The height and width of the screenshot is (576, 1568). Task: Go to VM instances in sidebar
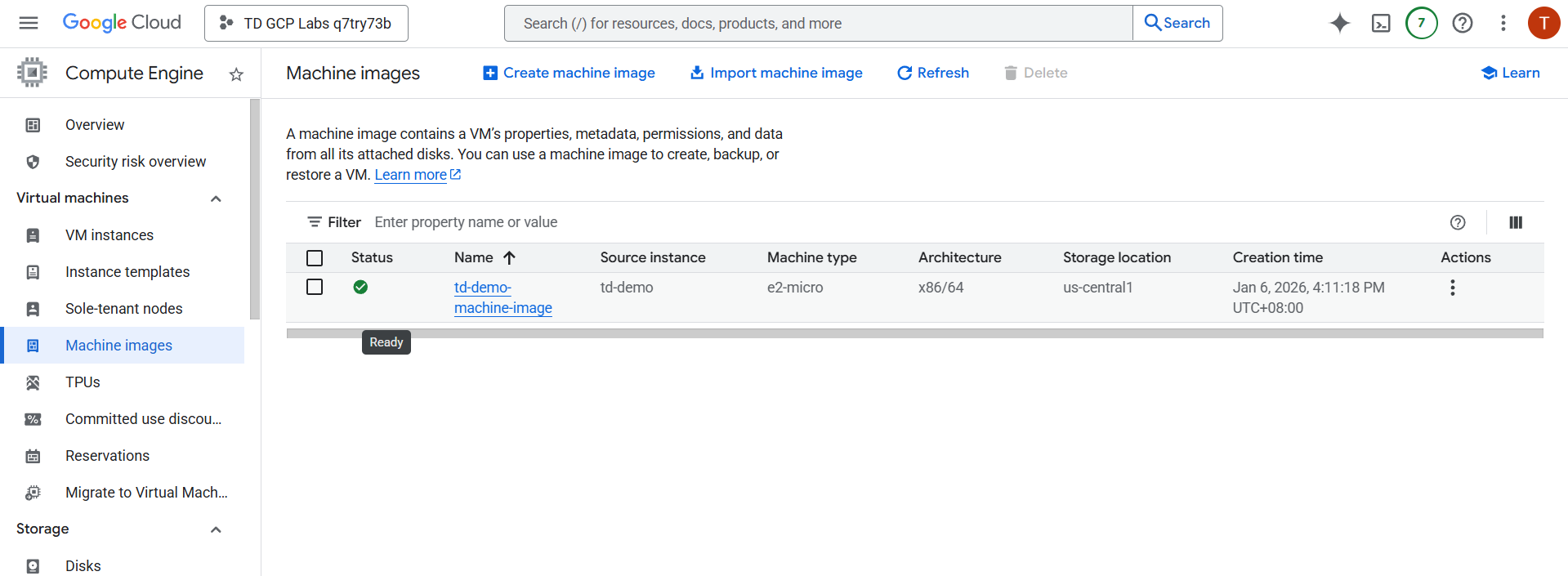tap(109, 235)
